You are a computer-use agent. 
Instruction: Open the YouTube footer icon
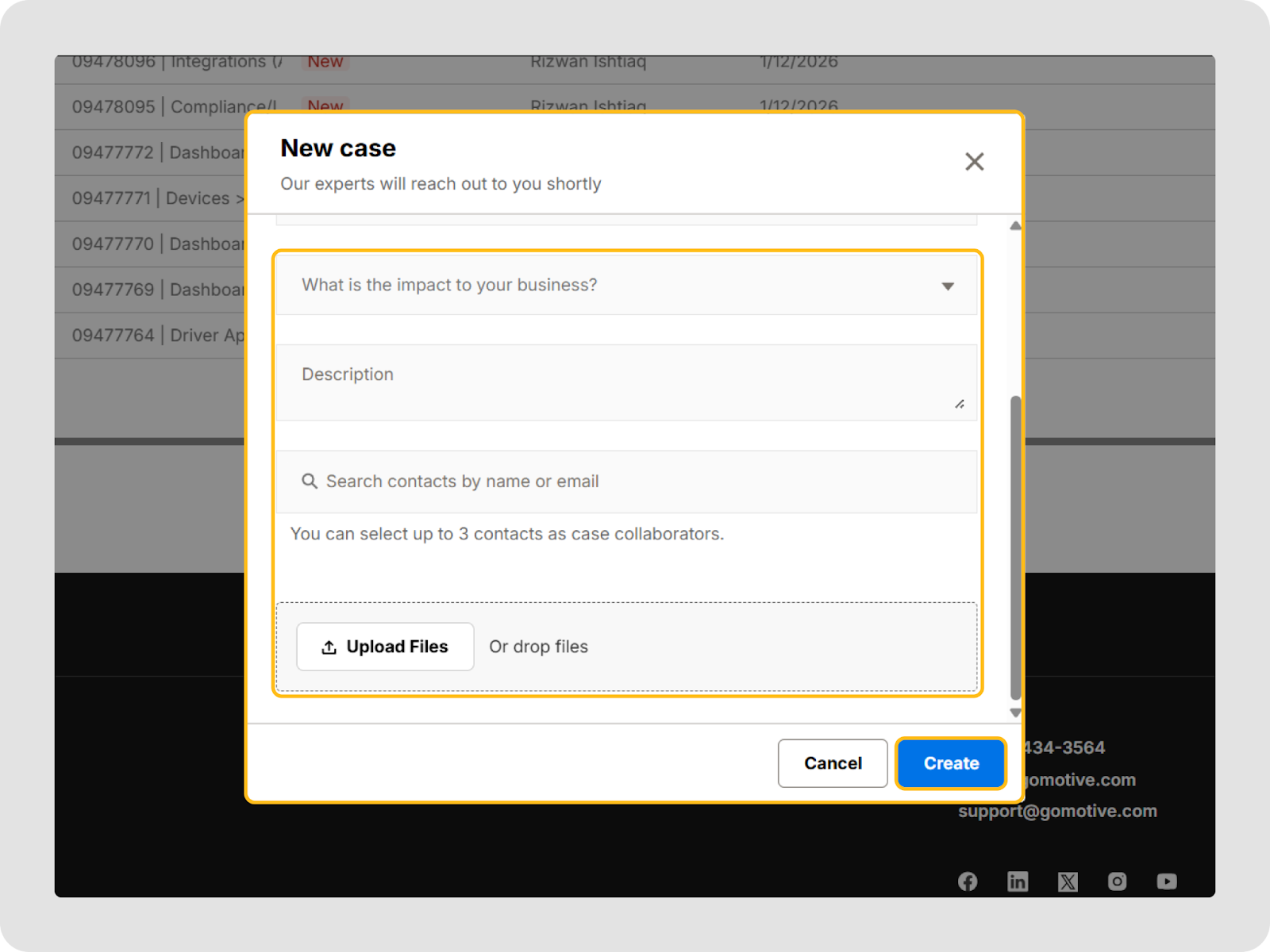pyautogui.click(x=1167, y=881)
